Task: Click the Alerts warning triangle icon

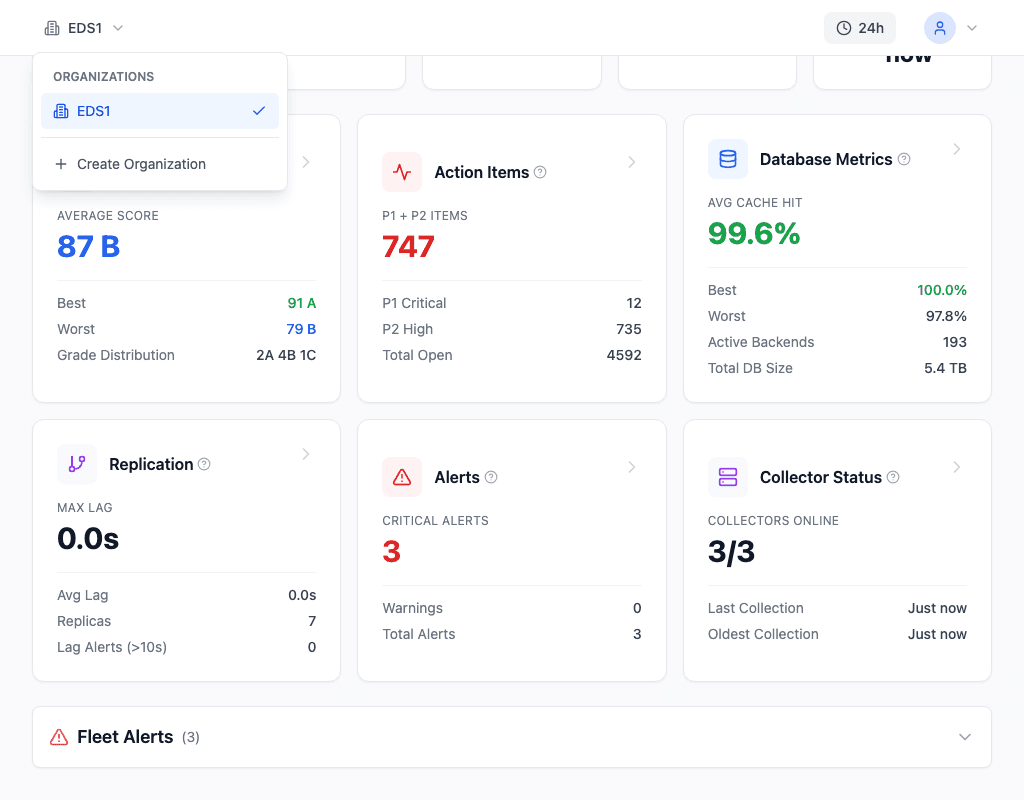Action: click(x=402, y=477)
